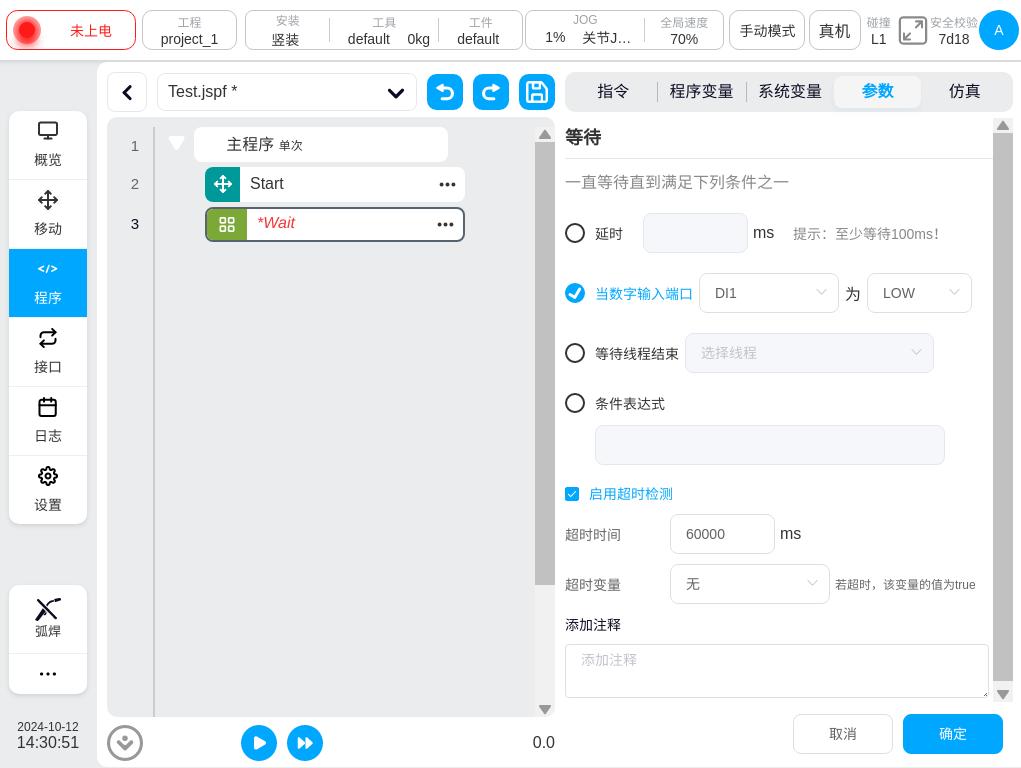Open the 设置 settings page
Image resolution: width=1021 pixels, height=768 pixels.
pos(48,489)
